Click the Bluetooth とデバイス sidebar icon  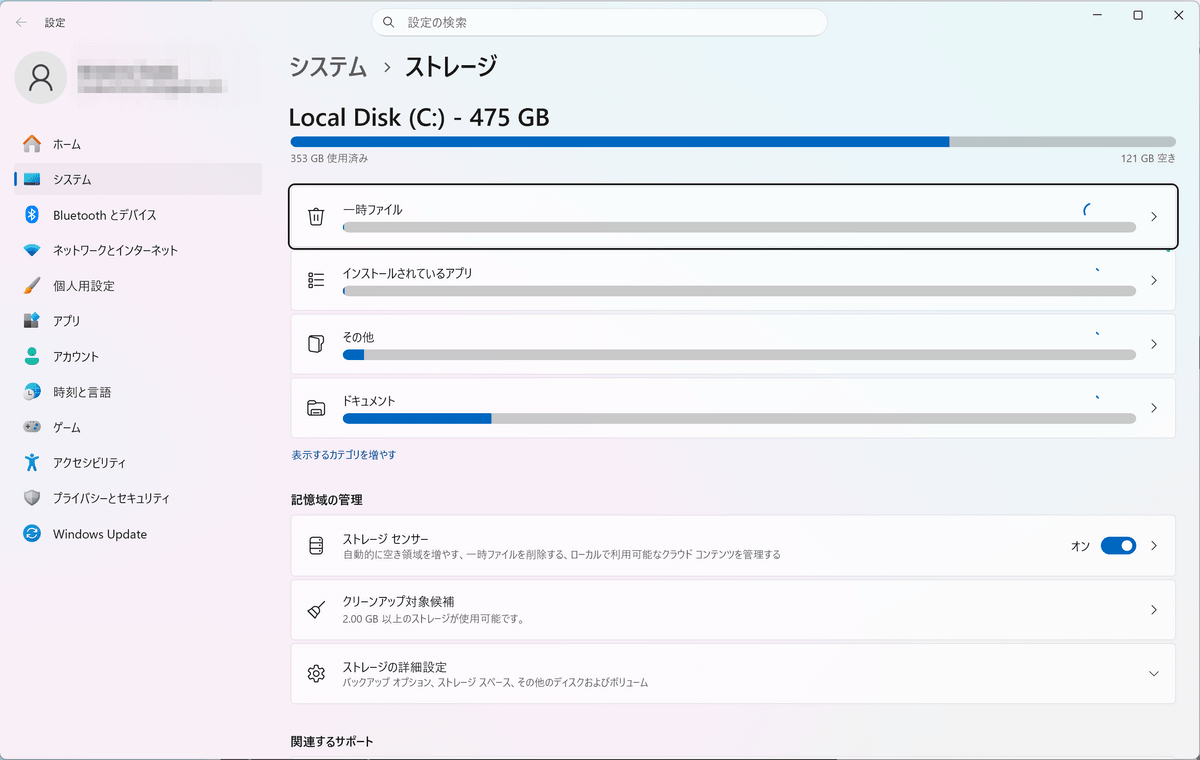32,215
